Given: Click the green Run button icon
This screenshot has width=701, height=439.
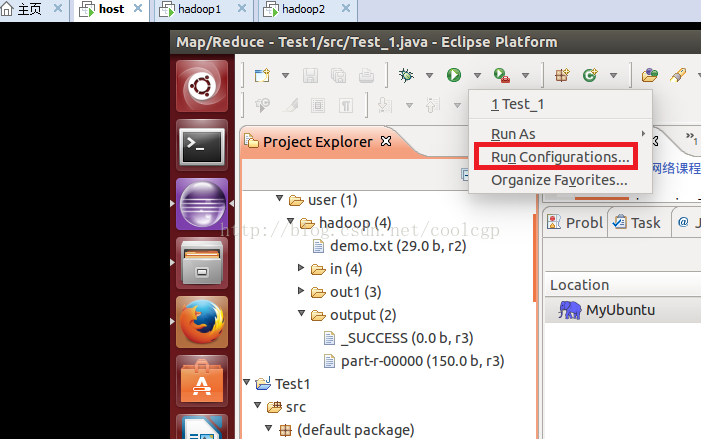Looking at the screenshot, I should point(454,75).
